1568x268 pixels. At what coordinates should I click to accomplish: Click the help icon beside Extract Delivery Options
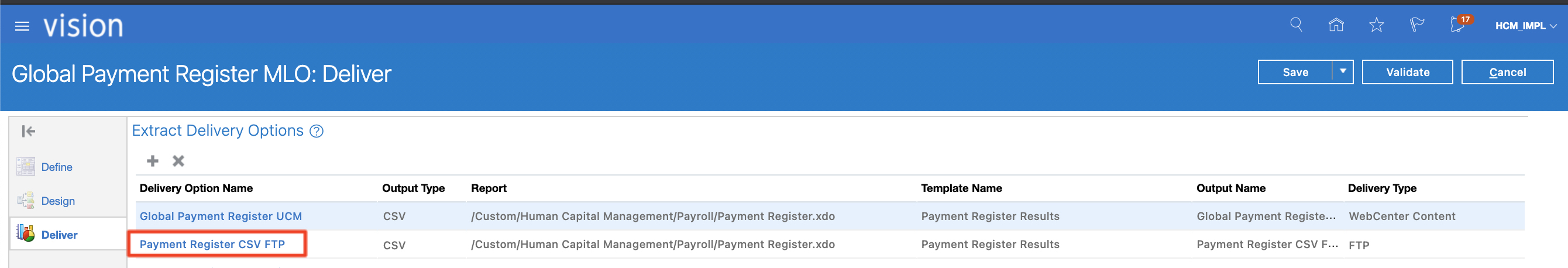(x=317, y=132)
